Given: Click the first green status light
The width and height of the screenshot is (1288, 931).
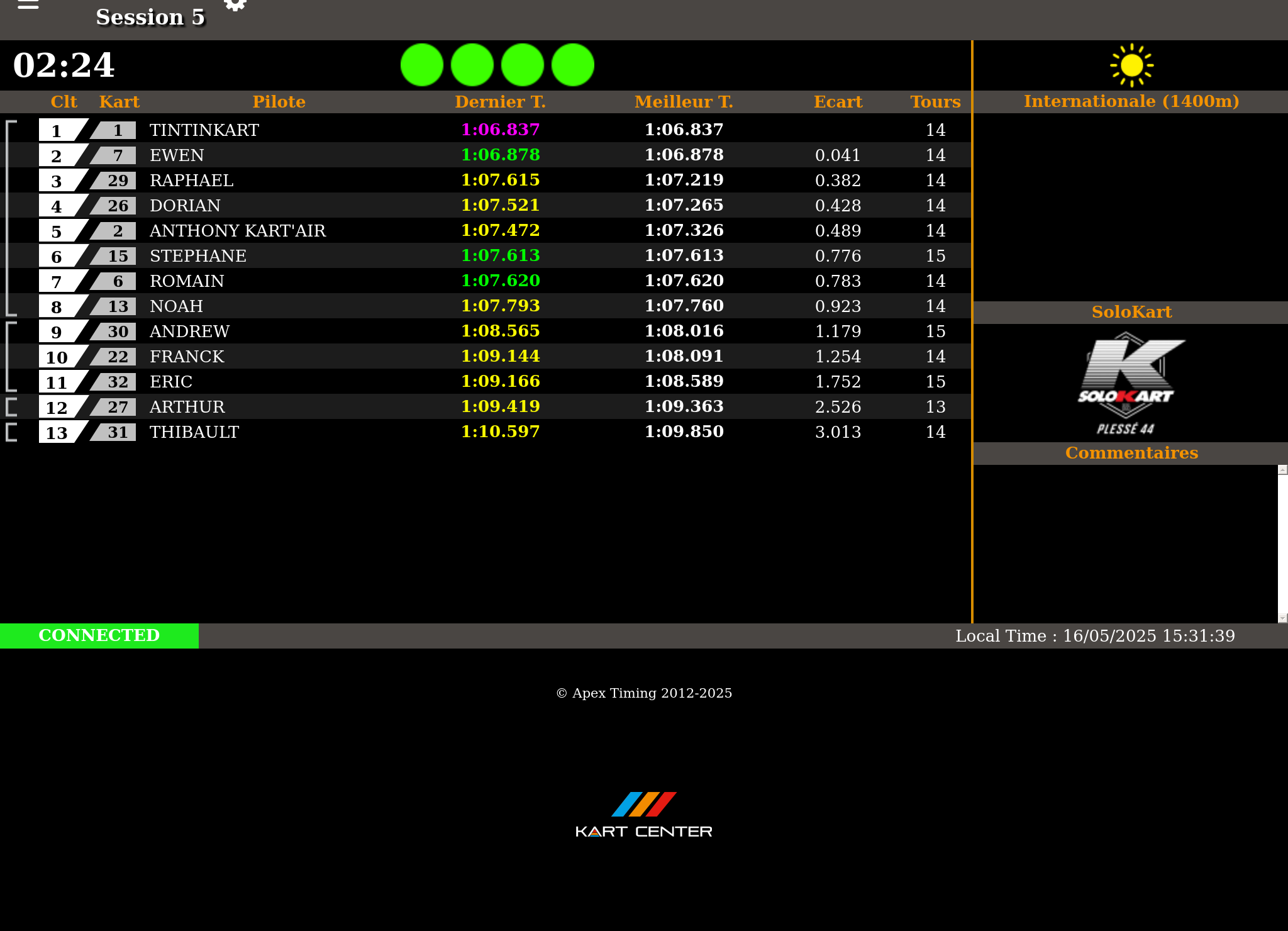Looking at the screenshot, I should pyautogui.click(x=422, y=65).
